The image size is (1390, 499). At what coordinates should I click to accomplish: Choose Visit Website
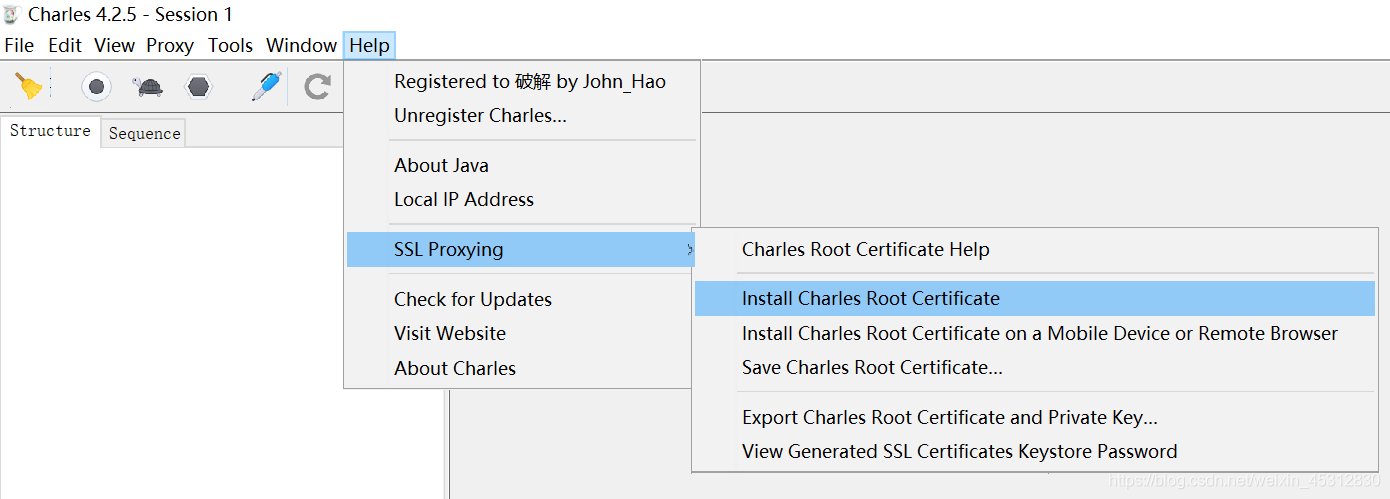tap(521, 334)
